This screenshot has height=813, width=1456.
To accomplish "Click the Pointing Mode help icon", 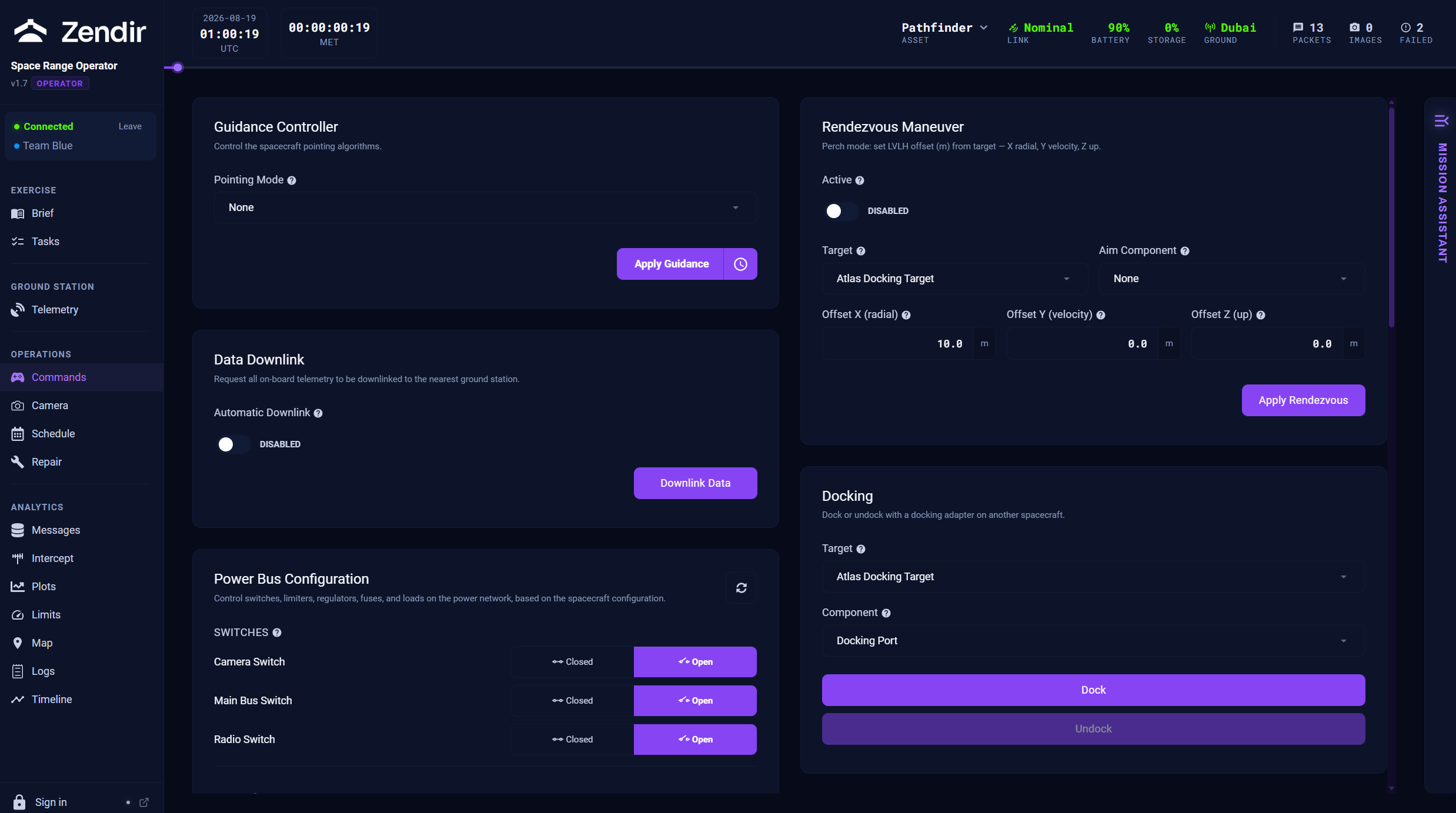I will 292,180.
